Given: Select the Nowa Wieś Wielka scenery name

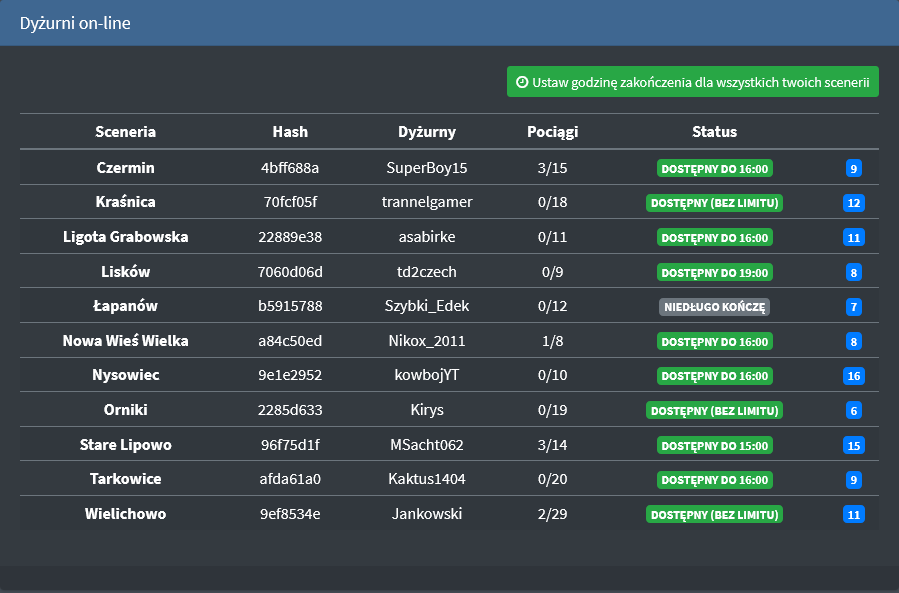Looking at the screenshot, I should [125, 341].
